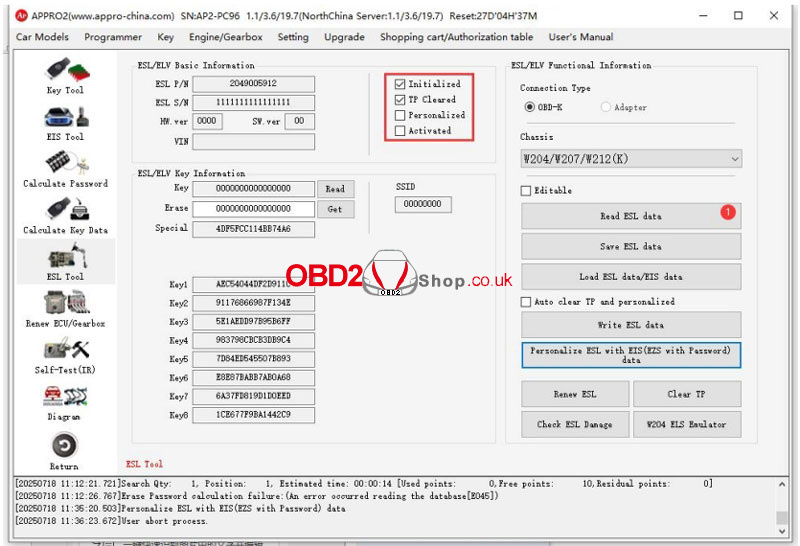Click the SSID field

point(423,204)
